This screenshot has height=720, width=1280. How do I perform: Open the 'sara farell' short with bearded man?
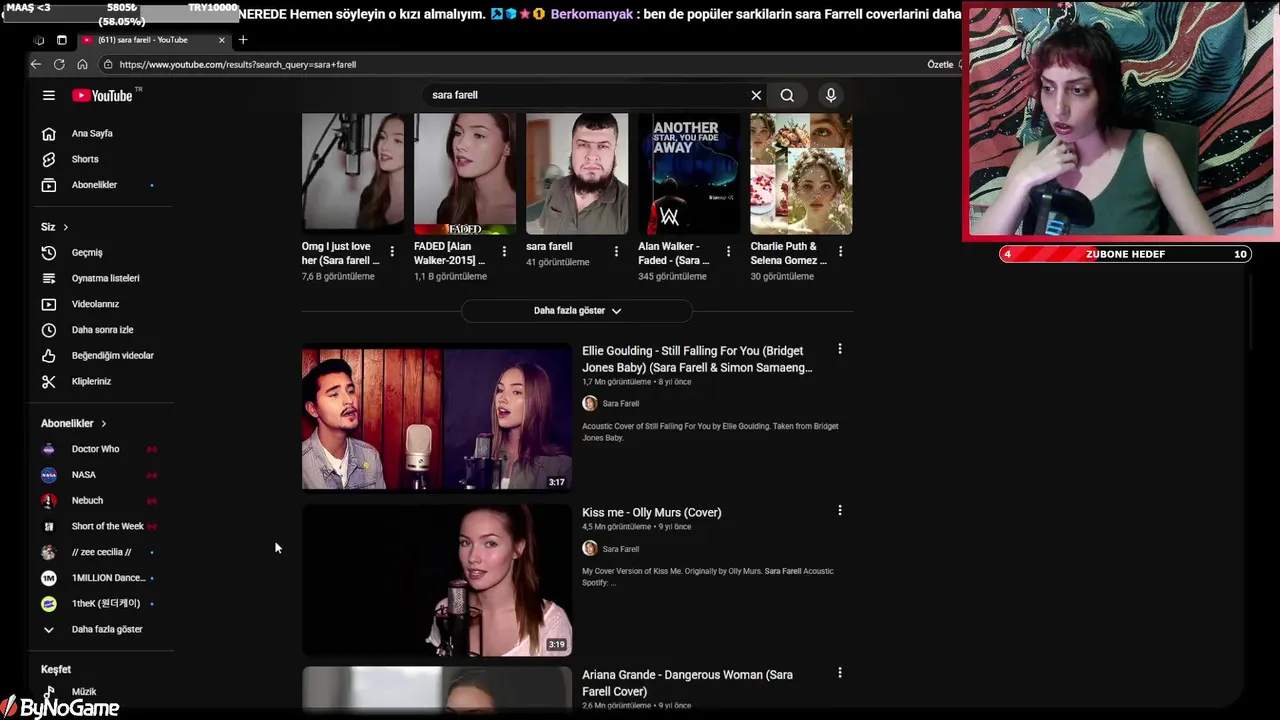click(x=577, y=173)
